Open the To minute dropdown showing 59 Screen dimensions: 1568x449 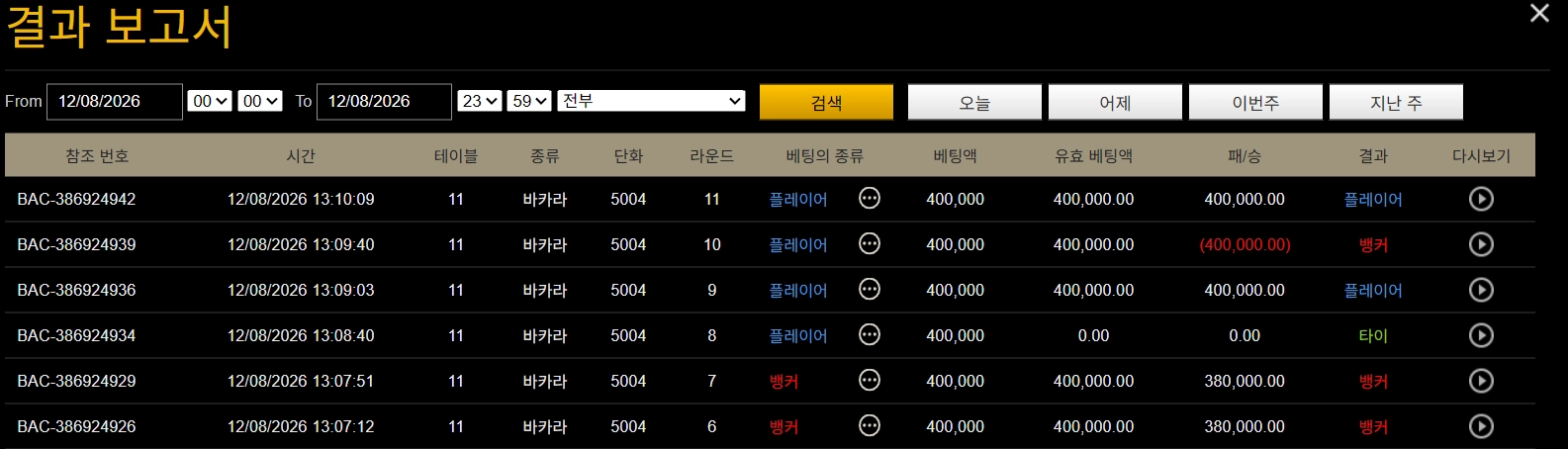pos(528,101)
